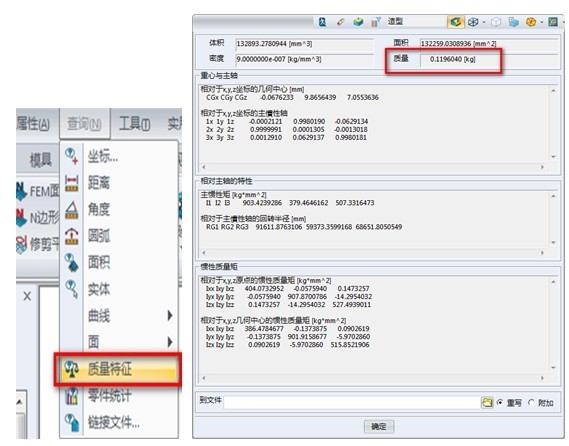Click the 面积 area value field
The height and width of the screenshot is (446, 569).
pos(488,44)
